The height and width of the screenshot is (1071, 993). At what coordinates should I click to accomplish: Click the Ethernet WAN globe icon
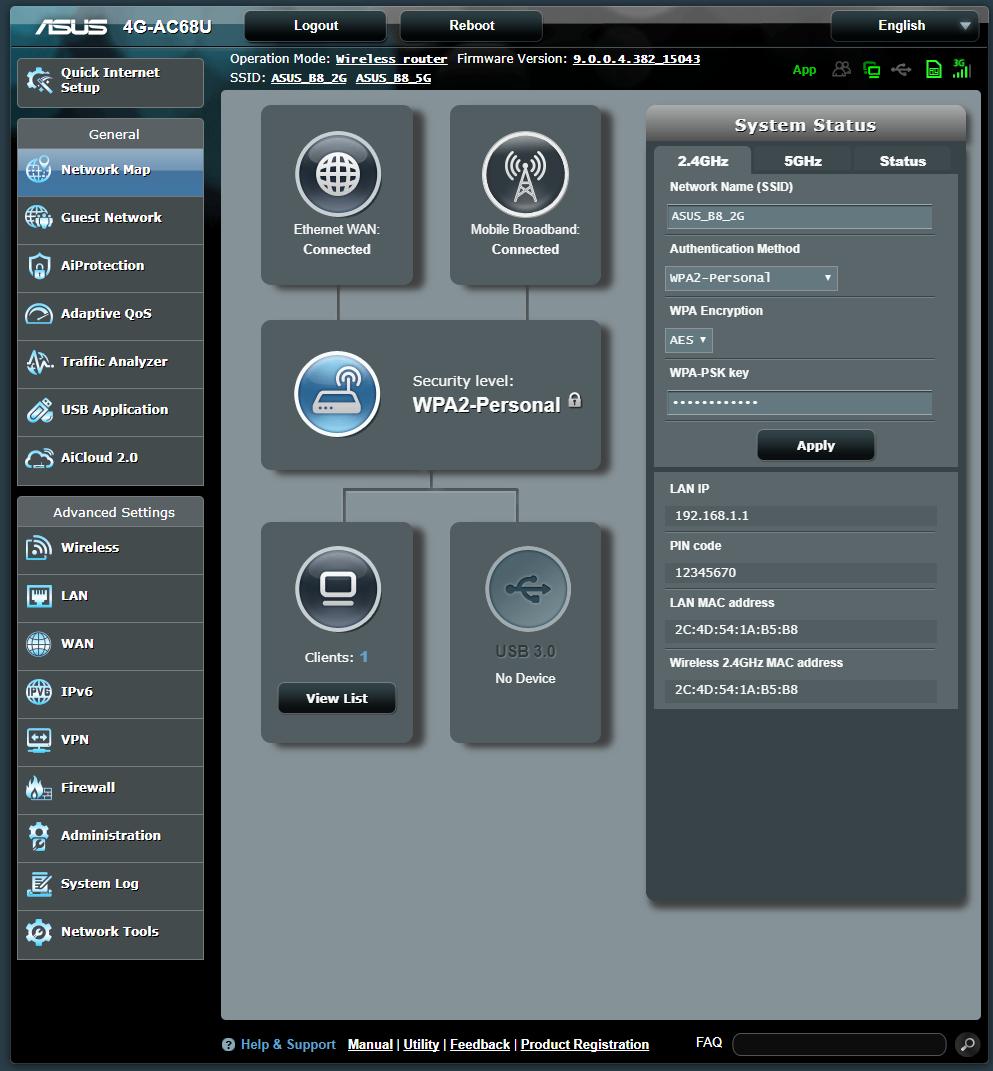(x=338, y=174)
